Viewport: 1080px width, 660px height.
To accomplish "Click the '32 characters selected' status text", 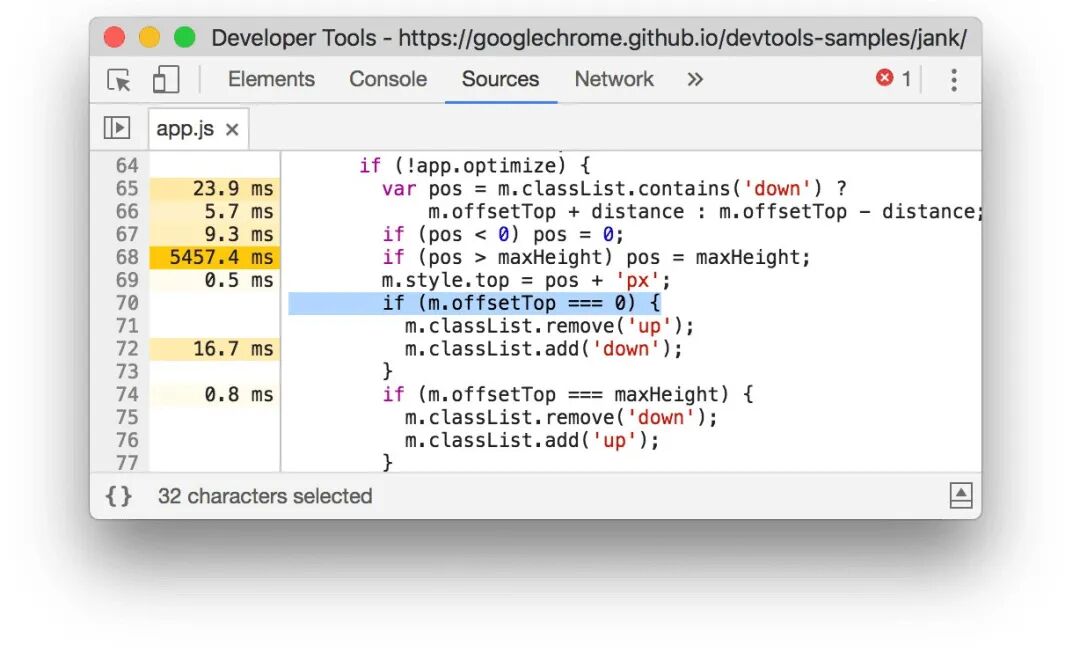I will click(265, 496).
